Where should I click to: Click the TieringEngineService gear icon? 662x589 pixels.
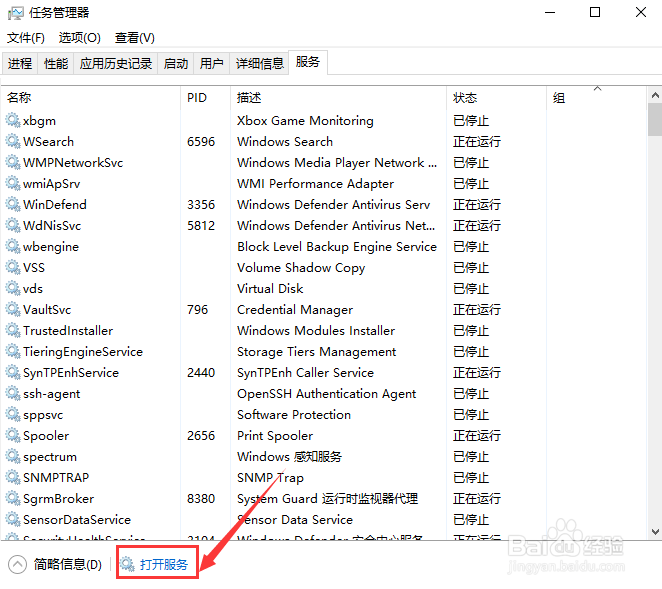click(13, 351)
